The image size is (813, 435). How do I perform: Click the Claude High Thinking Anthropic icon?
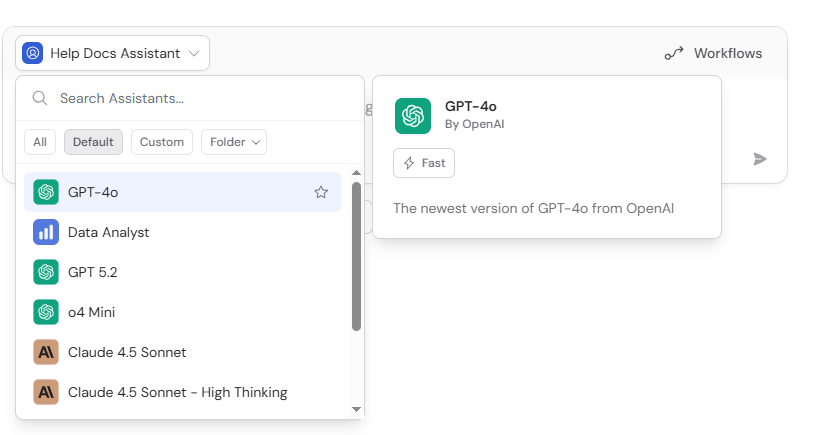(x=46, y=392)
